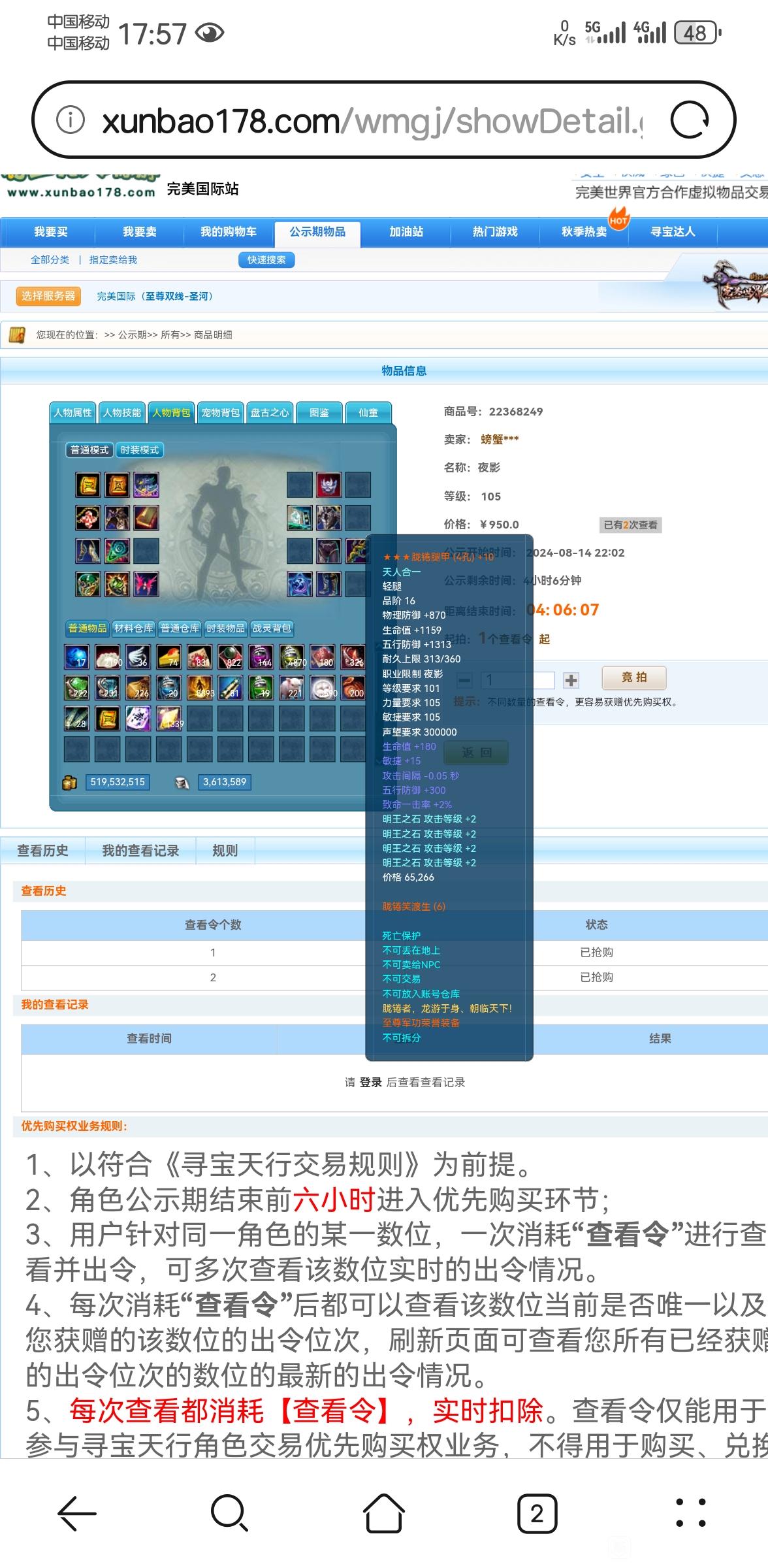
Task: Increase quantity with the plus stepper
Action: coord(571,680)
